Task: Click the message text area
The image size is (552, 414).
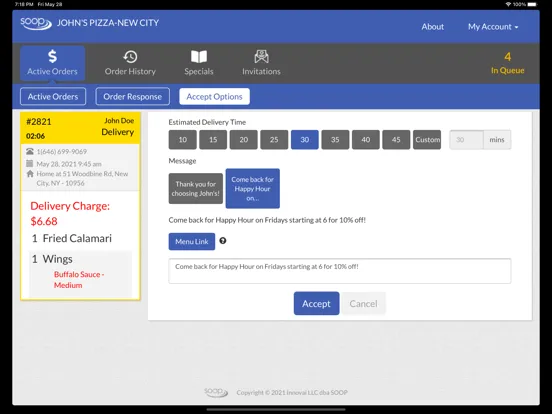Action: pyautogui.click(x=340, y=271)
